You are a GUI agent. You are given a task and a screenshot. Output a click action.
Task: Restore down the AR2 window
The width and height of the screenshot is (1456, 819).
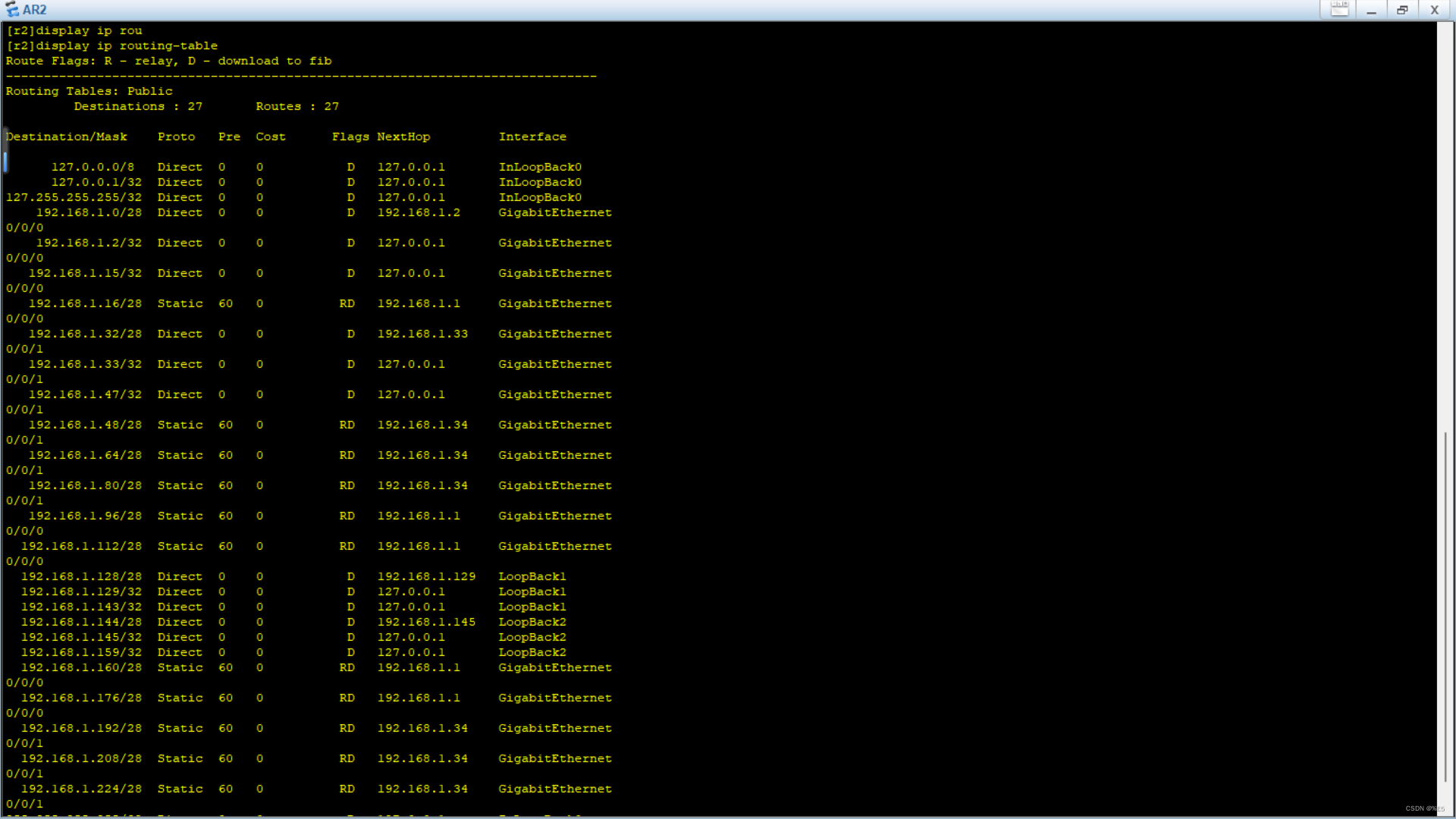tap(1402, 10)
